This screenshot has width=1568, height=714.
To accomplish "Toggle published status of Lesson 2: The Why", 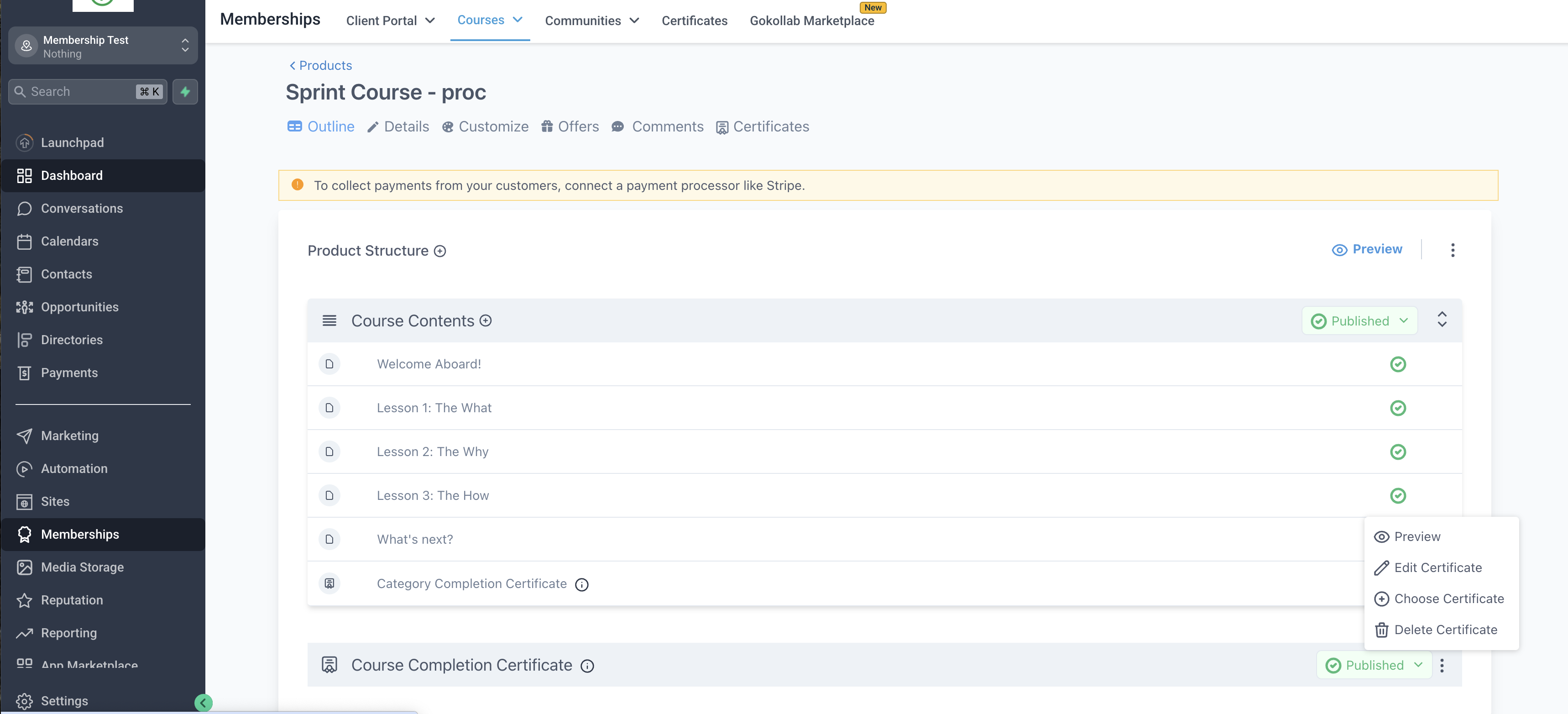I will click(1398, 451).
